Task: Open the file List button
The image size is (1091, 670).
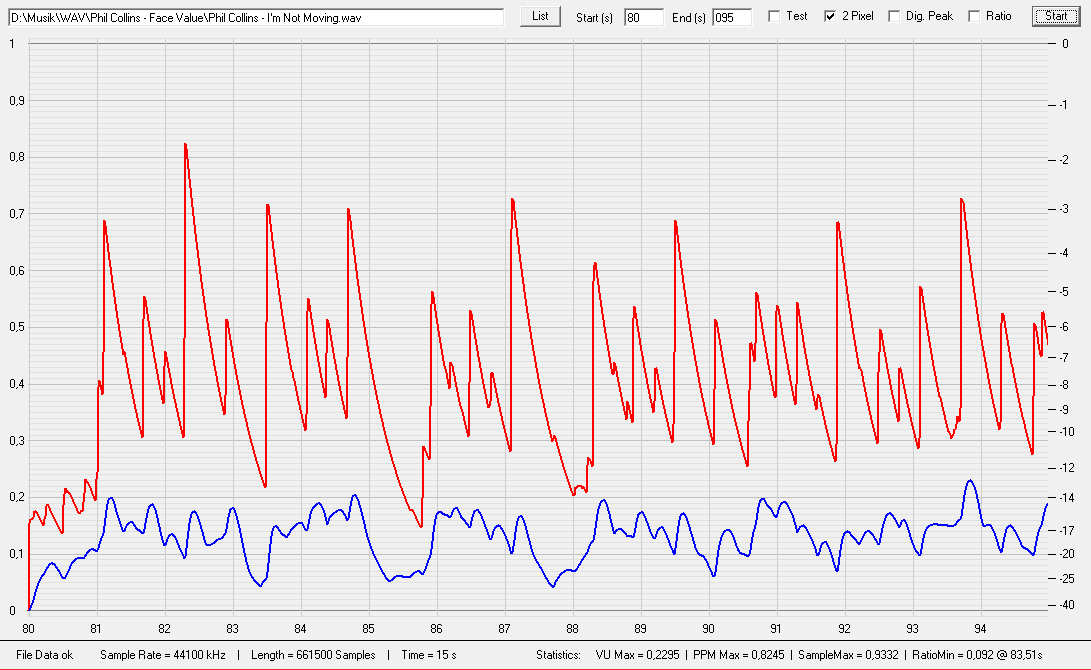Action: tap(540, 17)
